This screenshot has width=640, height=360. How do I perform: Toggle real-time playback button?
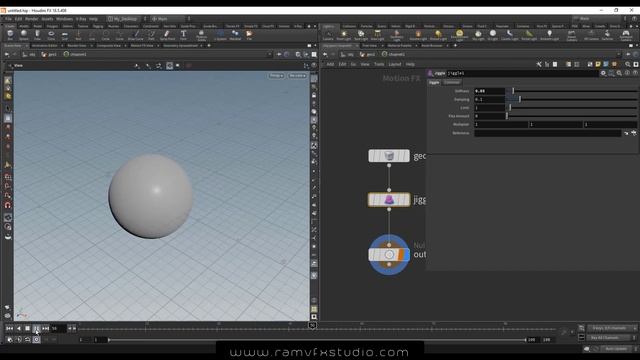point(36,339)
